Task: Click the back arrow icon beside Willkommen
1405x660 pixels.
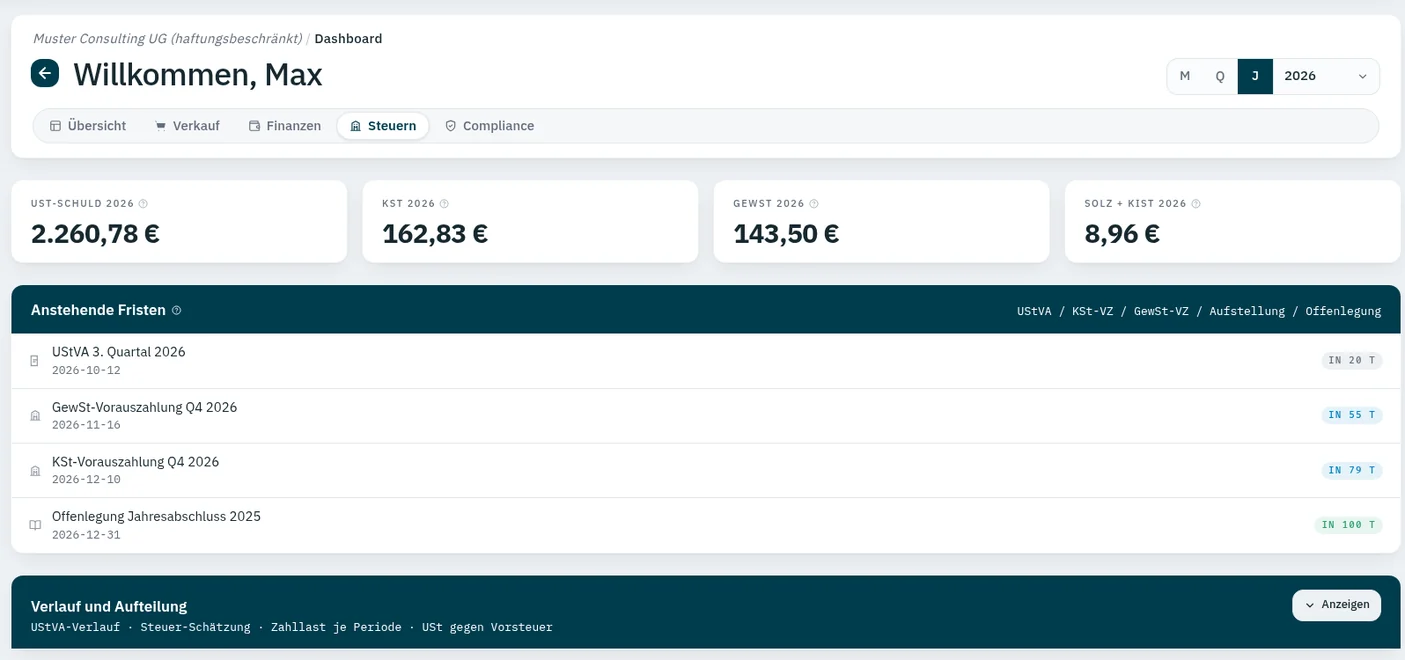Action: [x=45, y=73]
